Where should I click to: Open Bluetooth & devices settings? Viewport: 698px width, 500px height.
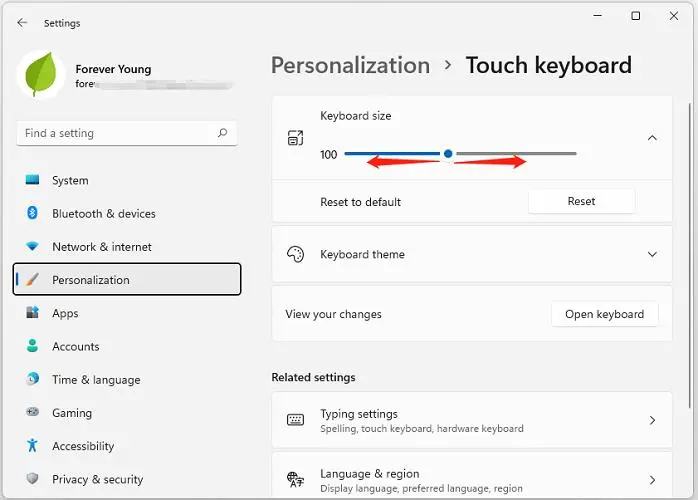click(127, 214)
